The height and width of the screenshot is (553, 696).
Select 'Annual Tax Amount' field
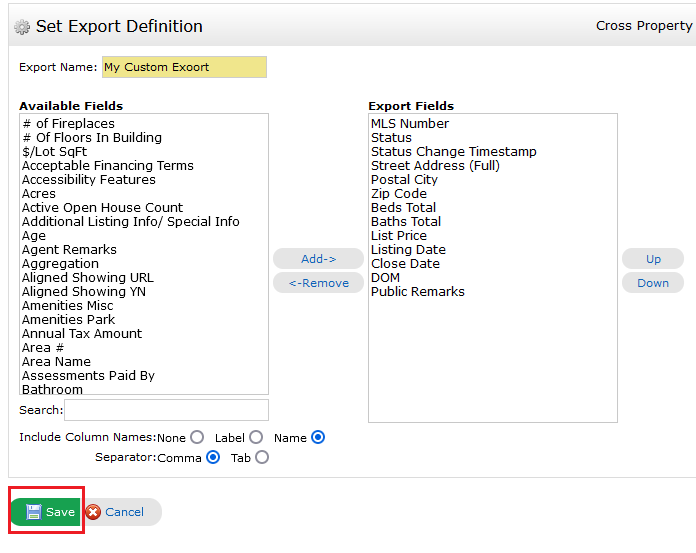click(x=144, y=334)
